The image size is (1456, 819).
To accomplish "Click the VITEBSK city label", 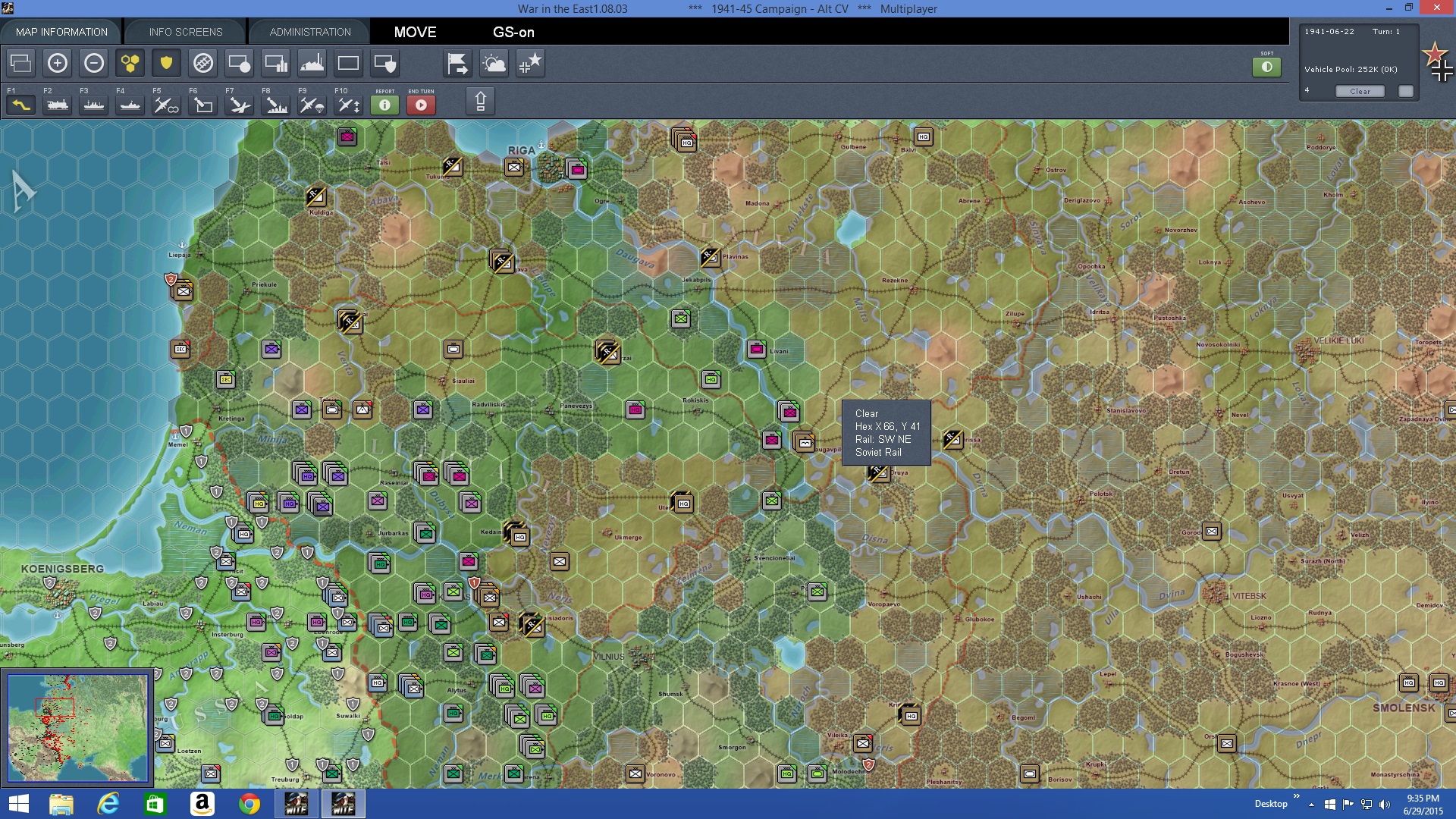I will pos(1249,596).
